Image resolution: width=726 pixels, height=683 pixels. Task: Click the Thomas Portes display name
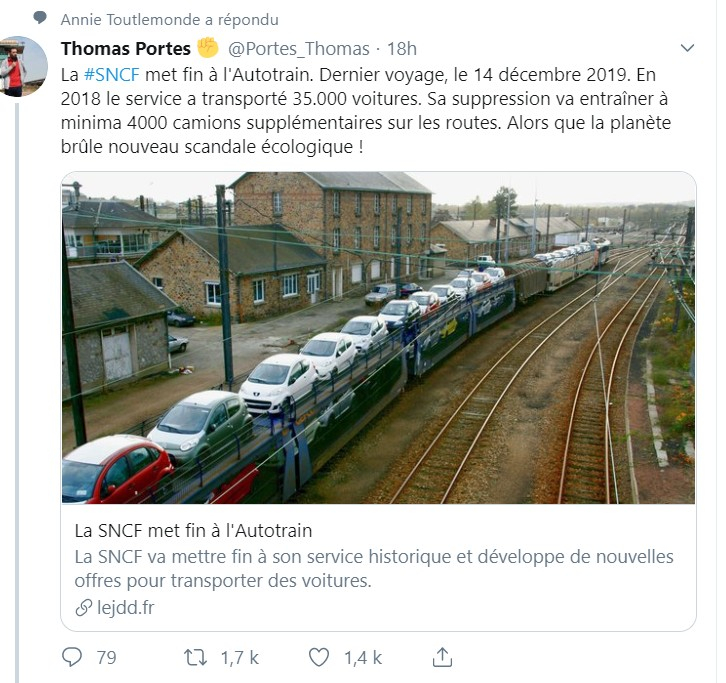pyautogui.click(x=125, y=48)
